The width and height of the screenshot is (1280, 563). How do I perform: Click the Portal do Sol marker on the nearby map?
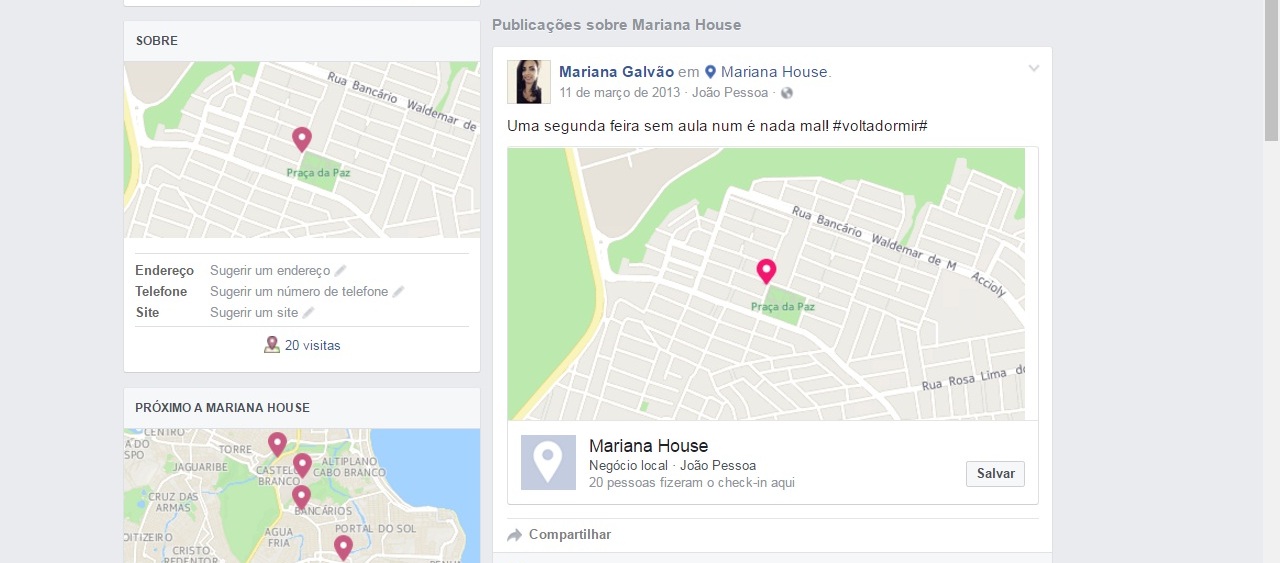343,547
